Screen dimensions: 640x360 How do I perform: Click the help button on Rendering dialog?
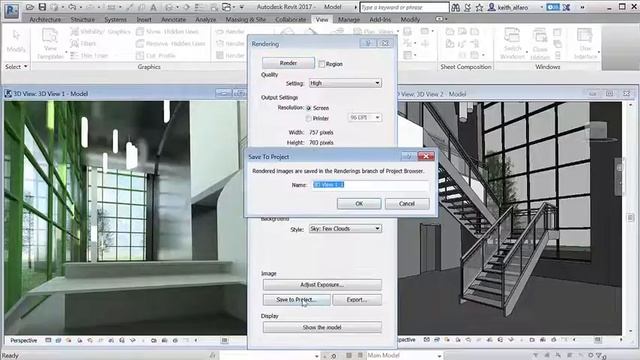tap(368, 43)
